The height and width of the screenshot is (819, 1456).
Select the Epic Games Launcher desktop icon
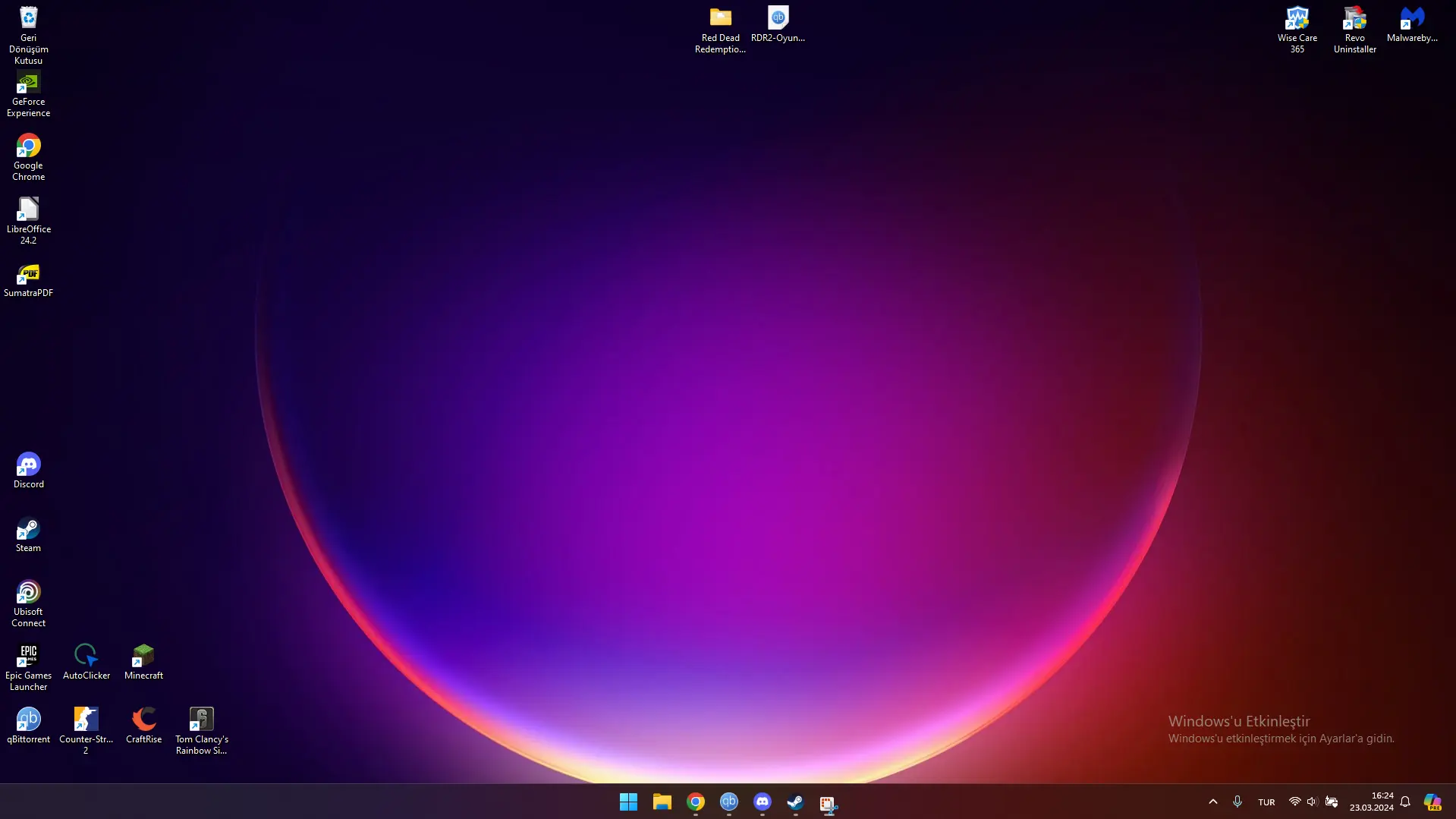pyautogui.click(x=28, y=667)
